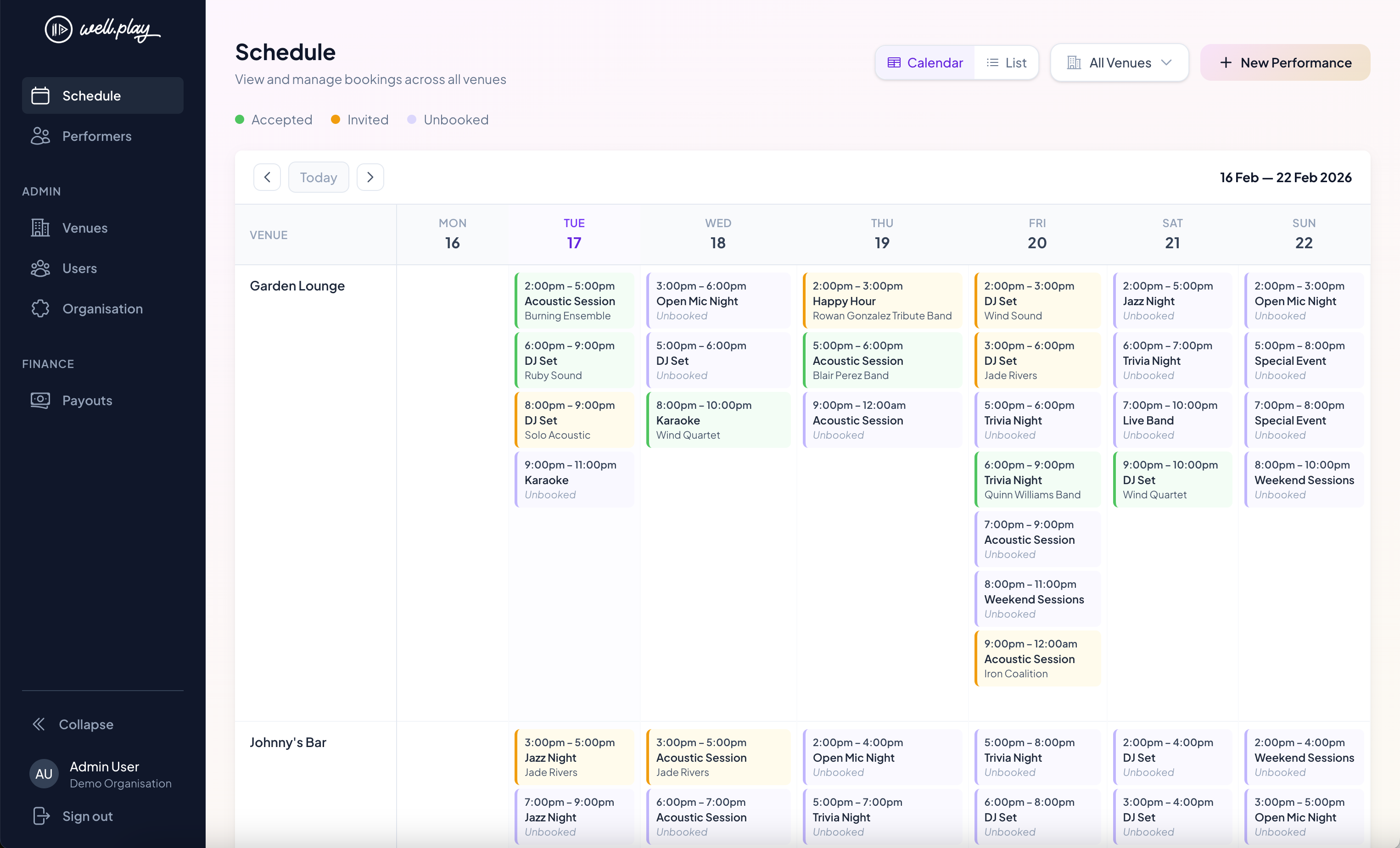Click the green Accepted legend dot
Viewport: 1400px width, 848px height.
pos(240,119)
